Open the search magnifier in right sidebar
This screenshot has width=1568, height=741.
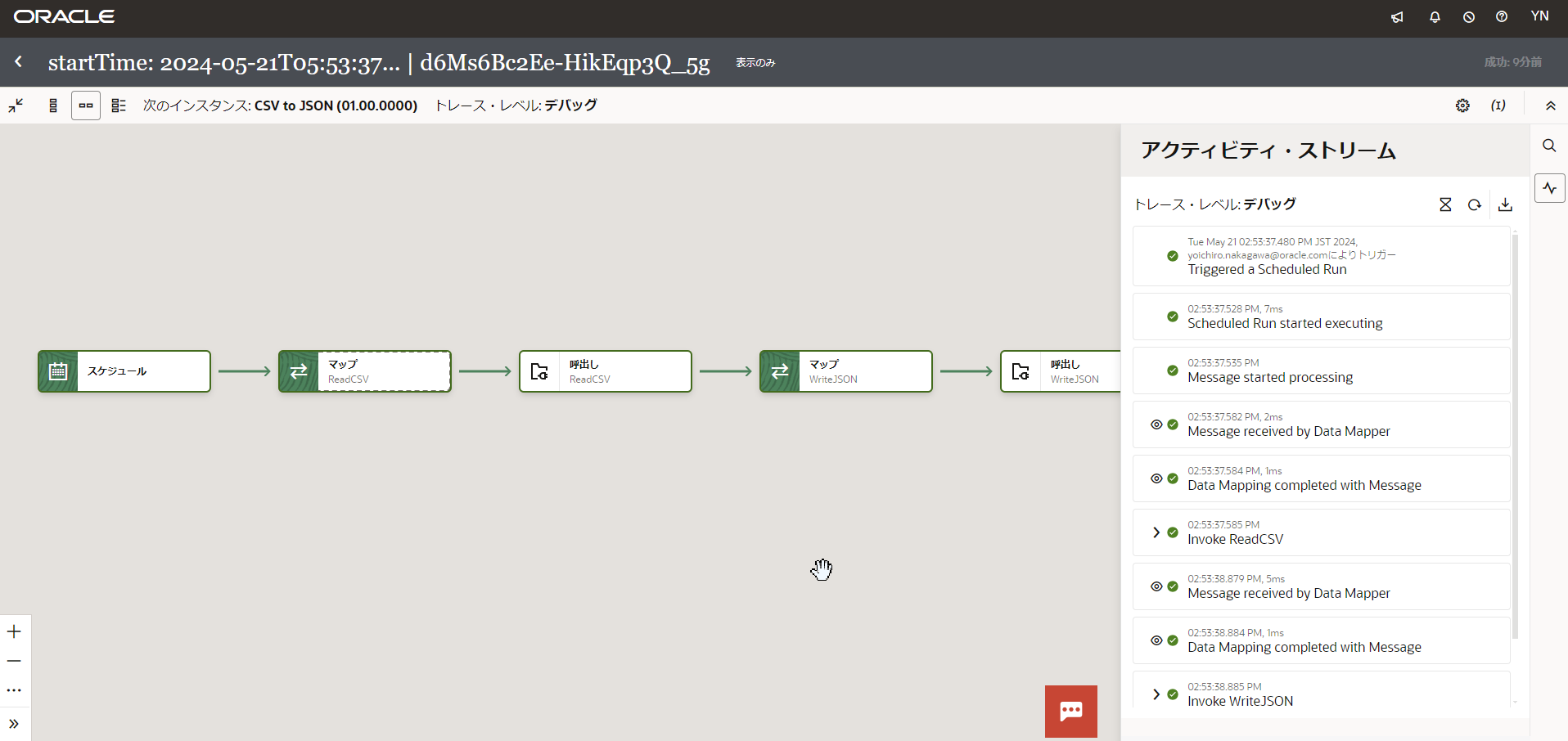[x=1549, y=146]
